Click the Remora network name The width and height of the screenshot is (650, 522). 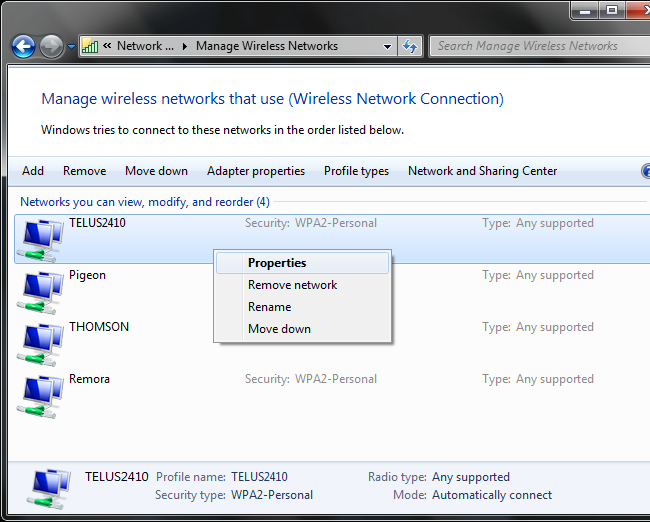90,379
